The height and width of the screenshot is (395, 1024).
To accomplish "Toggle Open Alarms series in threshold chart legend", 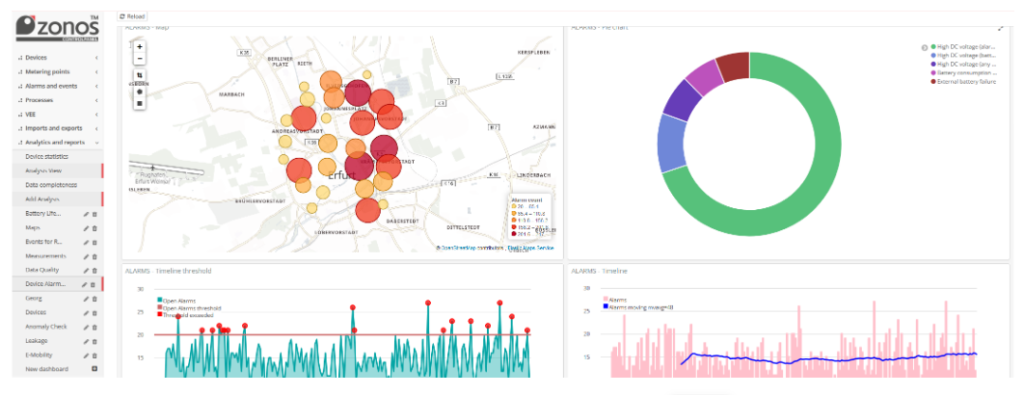I will pos(176,301).
